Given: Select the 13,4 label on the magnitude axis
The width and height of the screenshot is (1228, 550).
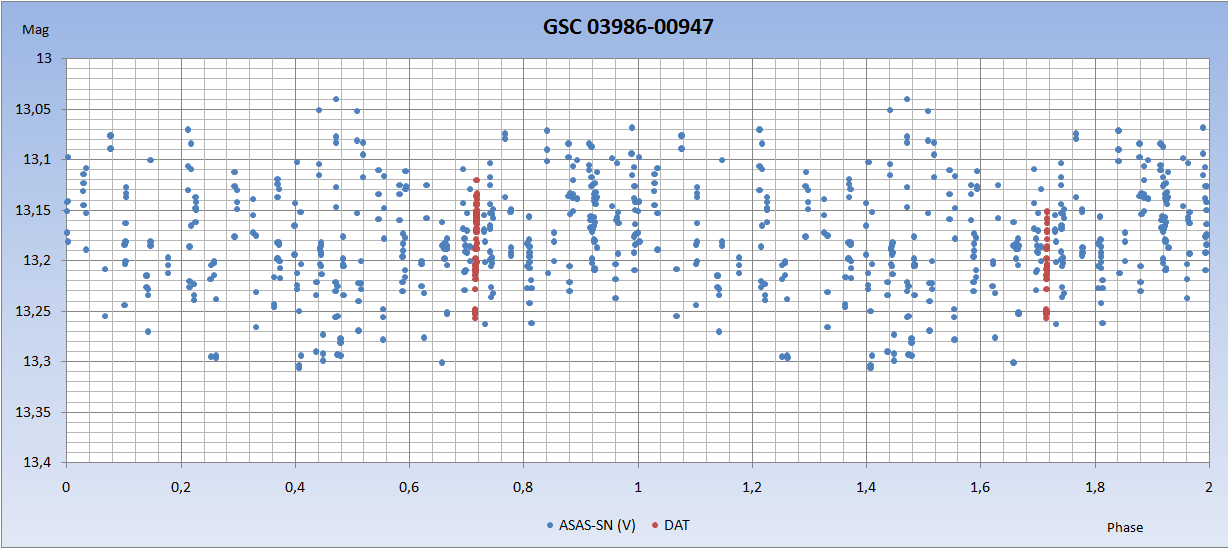Looking at the screenshot, I should point(37,462).
